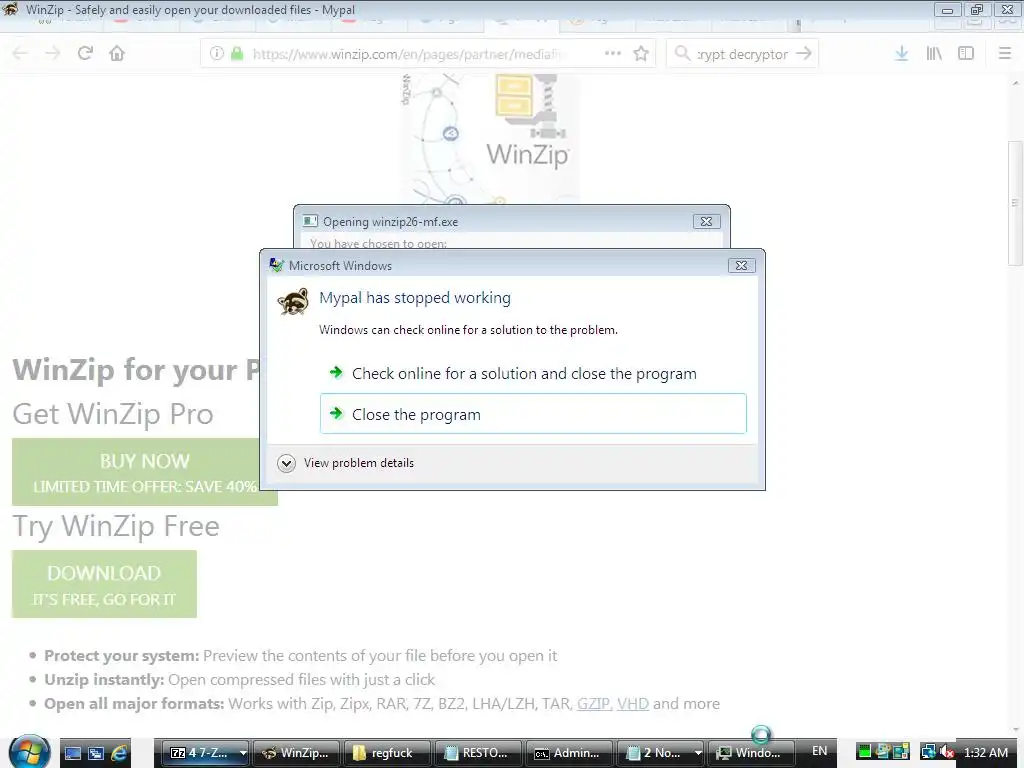The image size is (1024, 768).
Task: Expand View problem details chevron
Action: pos(286,463)
